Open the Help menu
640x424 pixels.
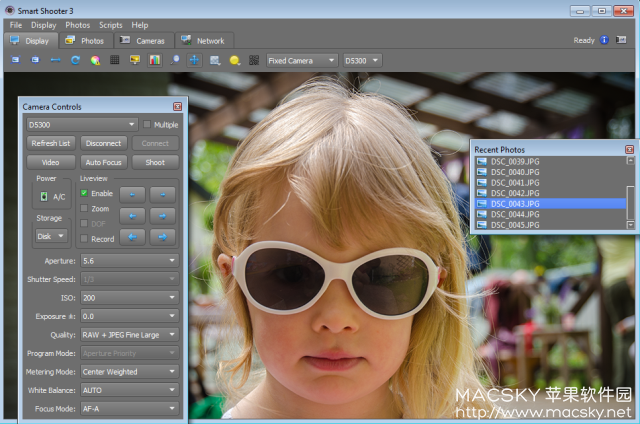pos(140,25)
